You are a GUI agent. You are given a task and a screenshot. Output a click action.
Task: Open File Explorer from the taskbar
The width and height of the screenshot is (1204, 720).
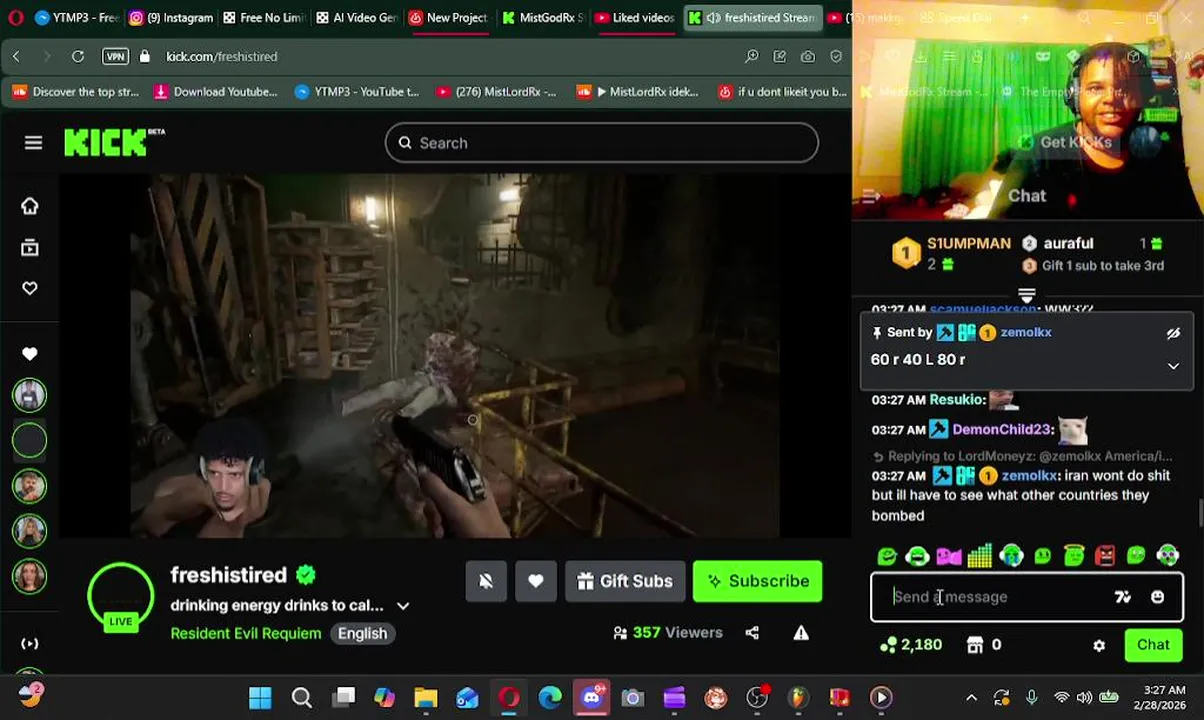(x=426, y=697)
